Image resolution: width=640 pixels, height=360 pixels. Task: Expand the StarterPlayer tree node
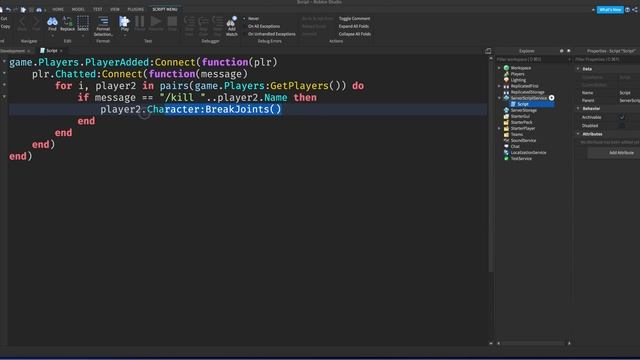pyautogui.click(x=499, y=128)
